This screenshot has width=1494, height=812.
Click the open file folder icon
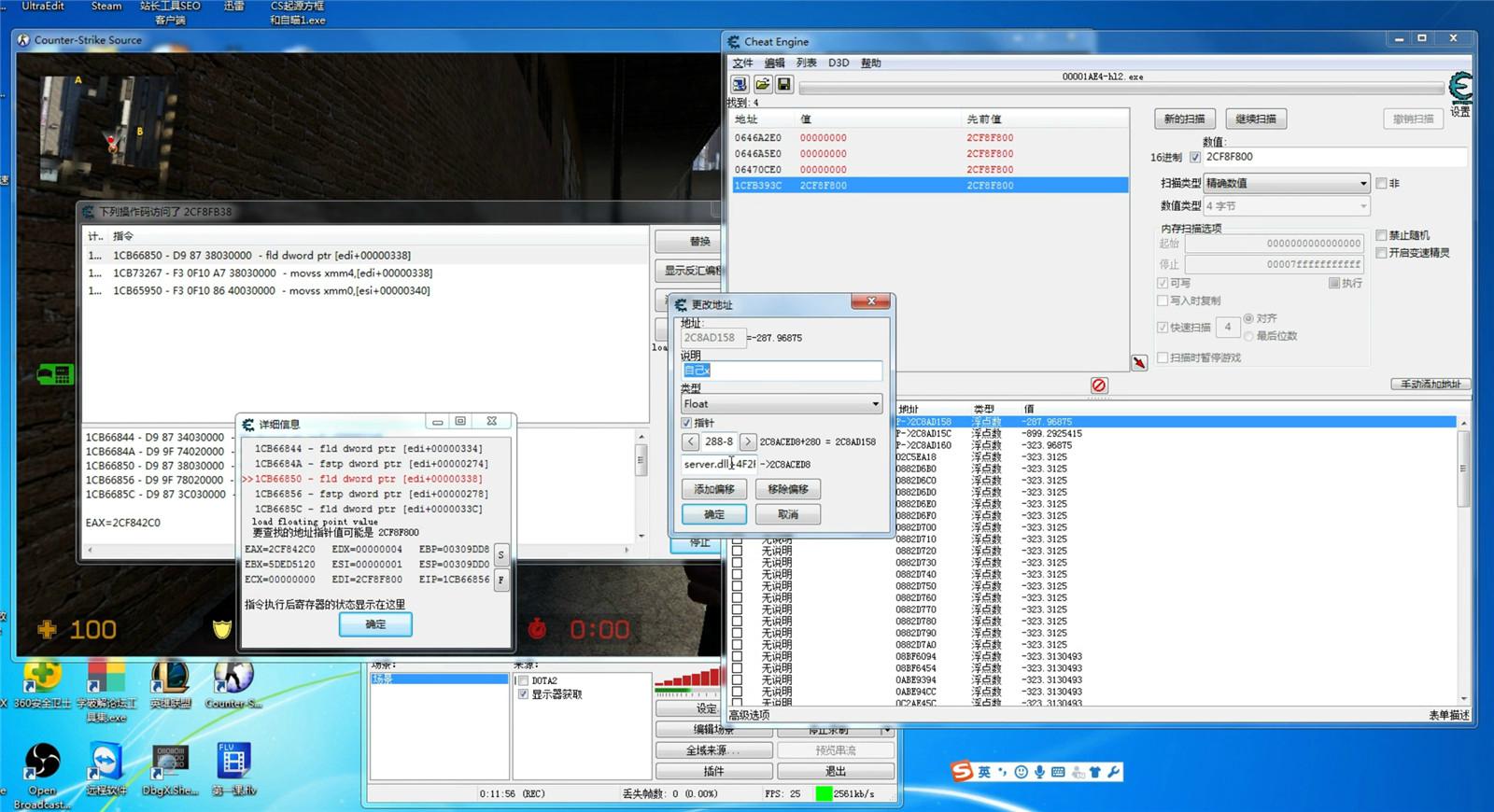pyautogui.click(x=762, y=85)
